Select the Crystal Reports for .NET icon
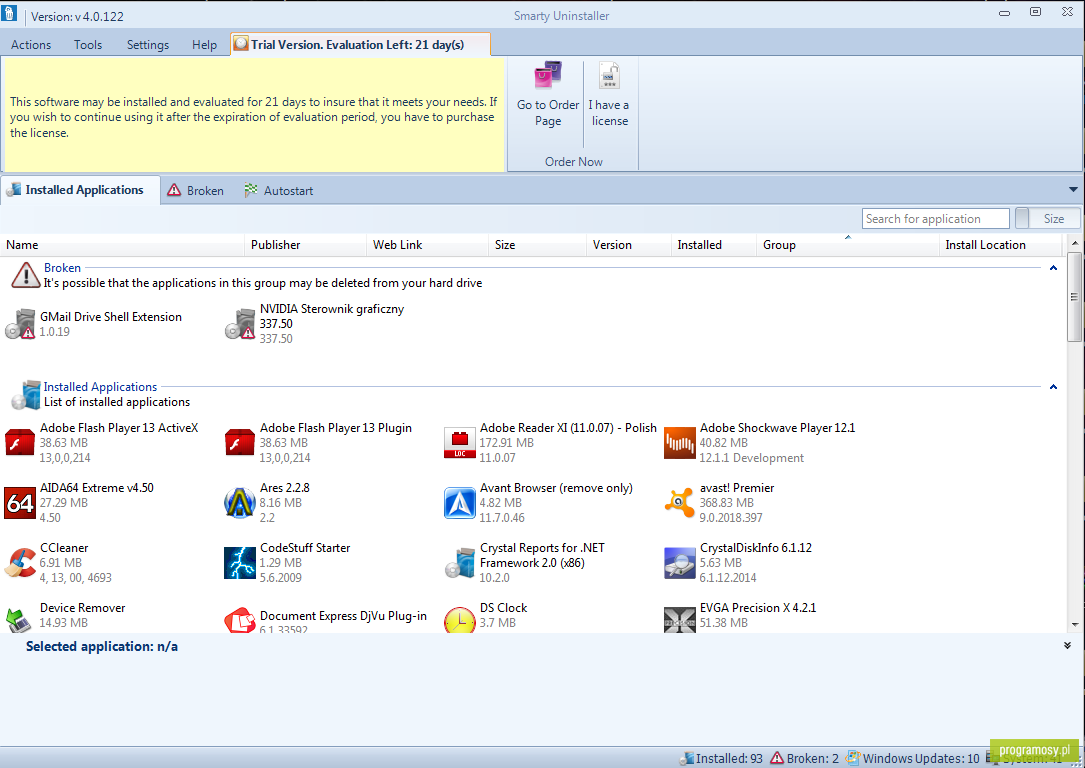The image size is (1085, 768). 459,563
